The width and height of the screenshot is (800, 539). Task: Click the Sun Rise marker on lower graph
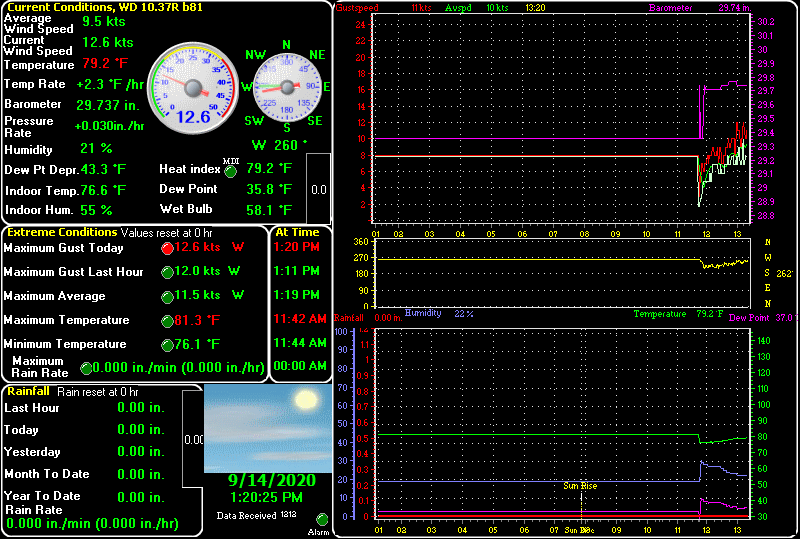tap(580, 485)
